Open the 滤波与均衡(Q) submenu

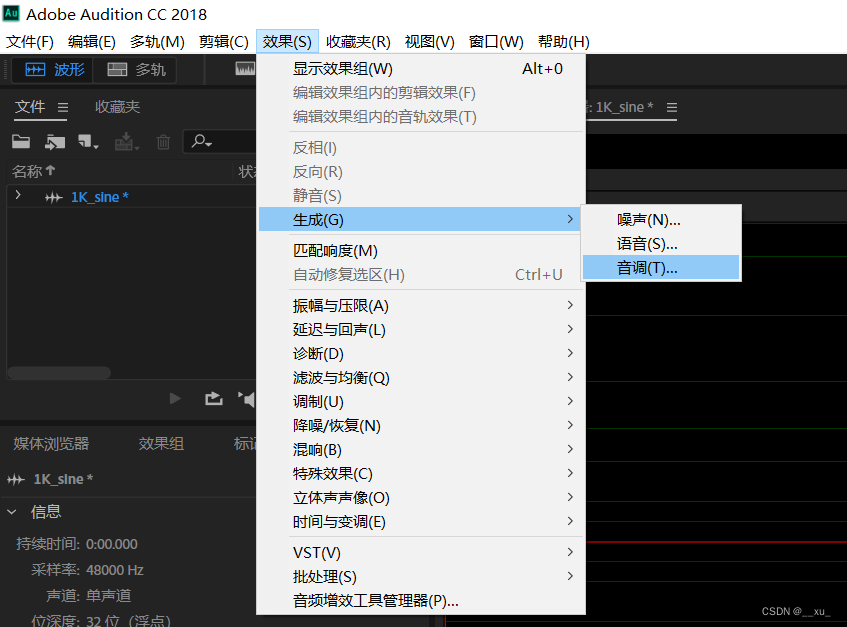click(x=420, y=377)
